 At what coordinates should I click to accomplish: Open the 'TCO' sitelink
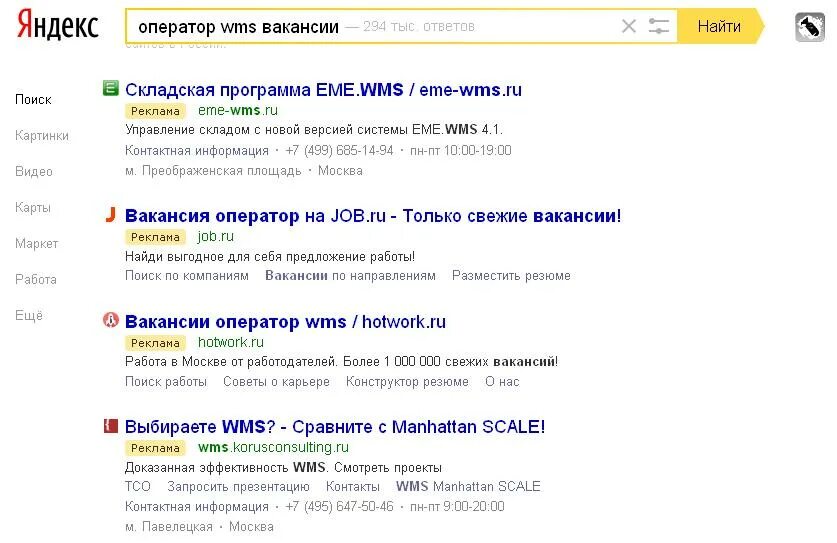[x=138, y=486]
